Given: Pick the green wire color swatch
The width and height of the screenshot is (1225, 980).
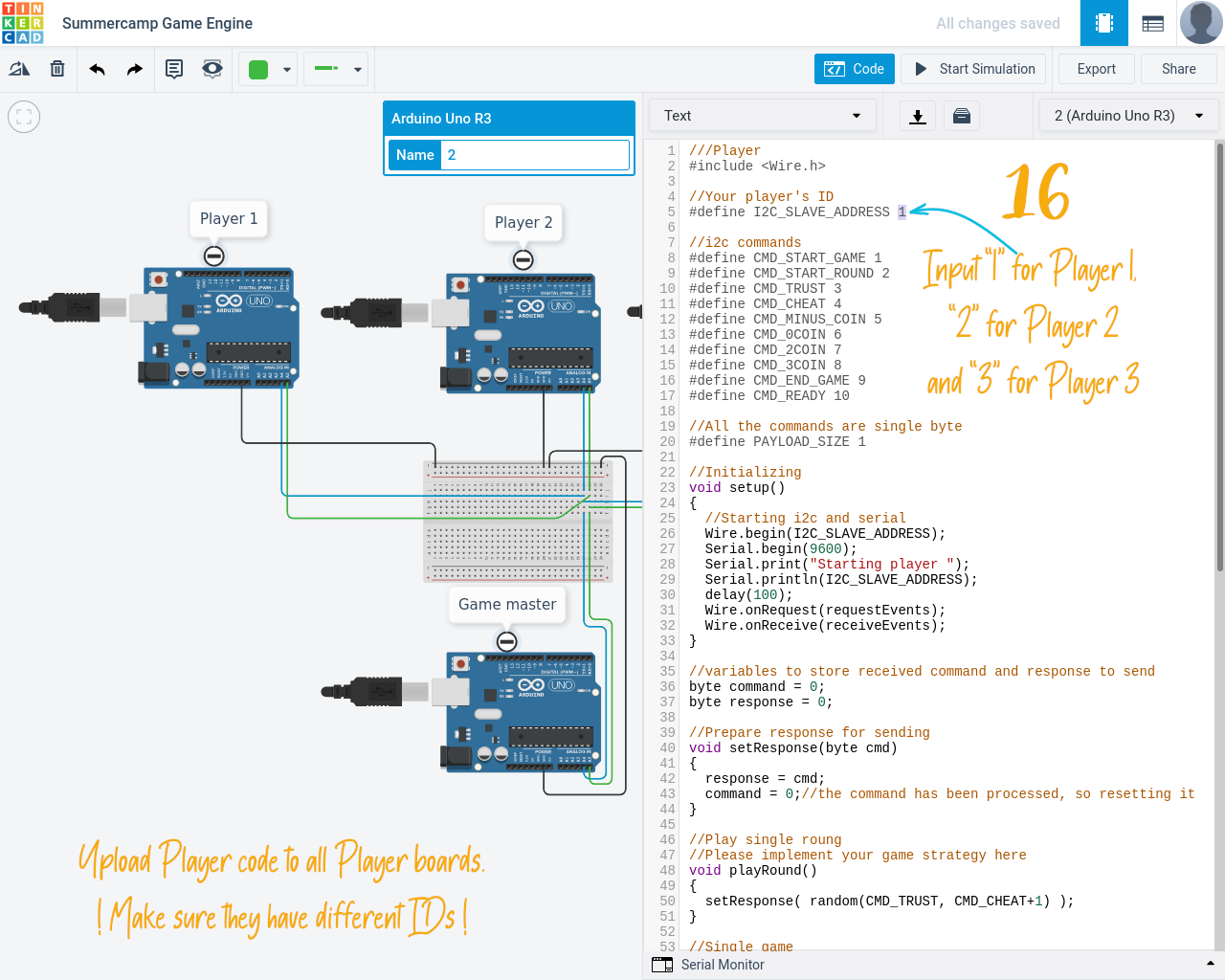Looking at the screenshot, I should tap(258, 69).
